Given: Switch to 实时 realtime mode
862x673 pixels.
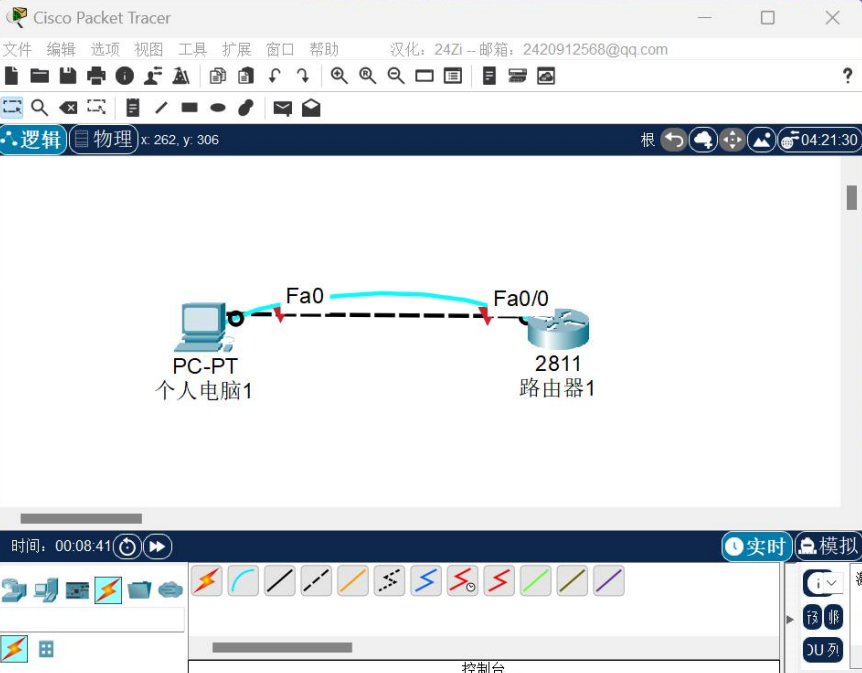Looking at the screenshot, I should click(757, 546).
